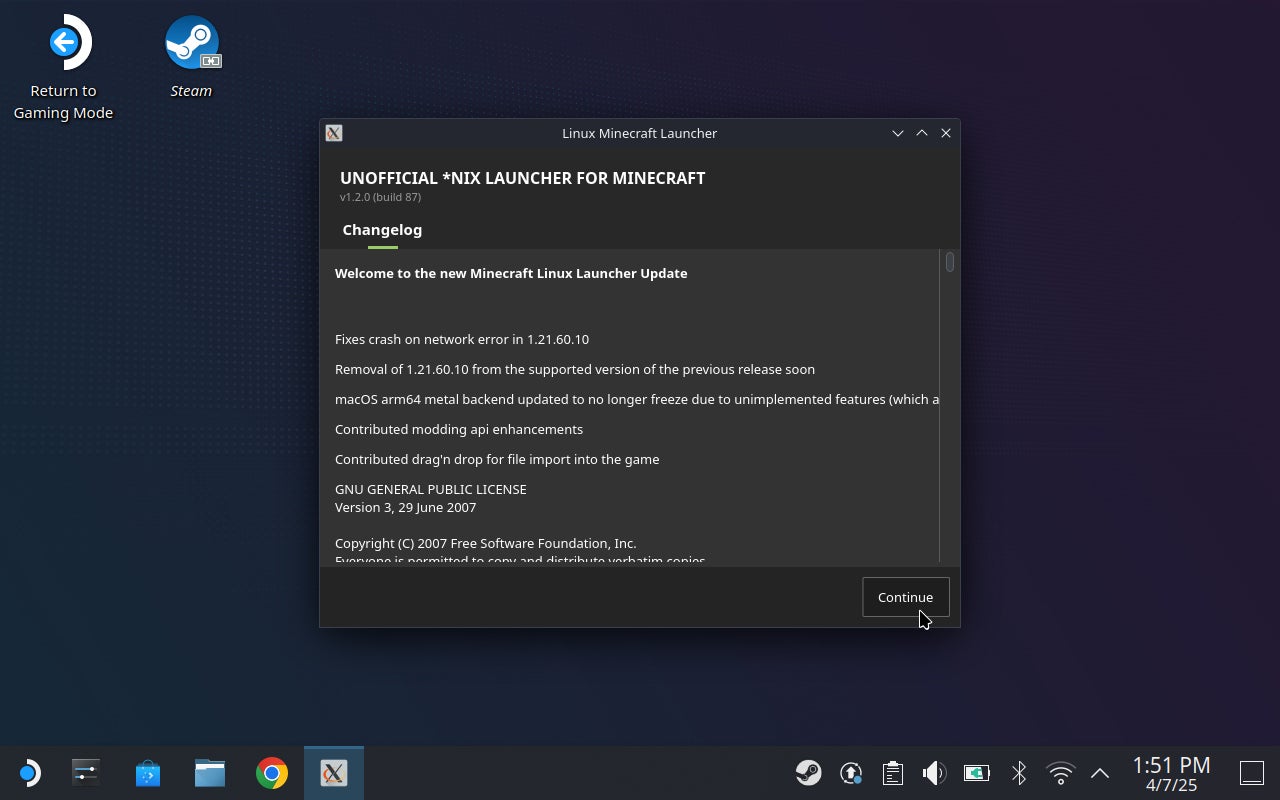The width and height of the screenshot is (1280, 800).
Task: Click the changelog scrollbar
Action: [x=948, y=262]
